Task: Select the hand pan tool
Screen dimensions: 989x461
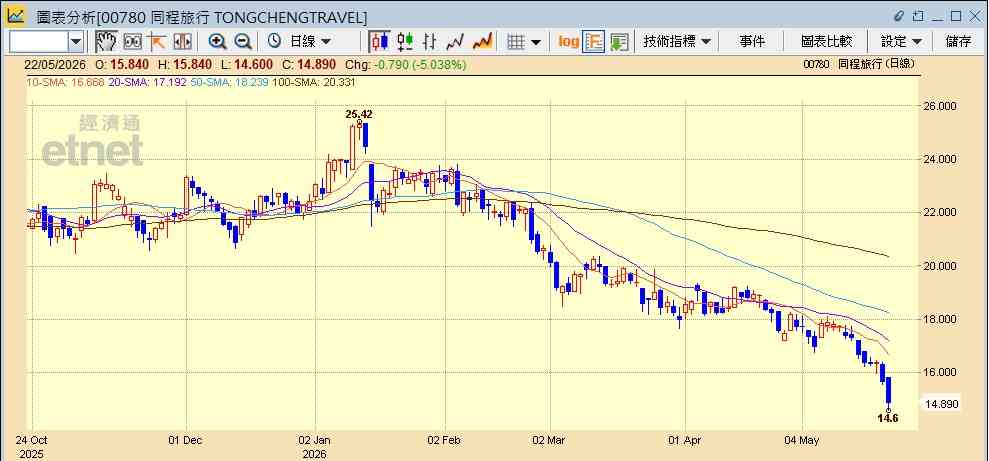Action: [106, 42]
